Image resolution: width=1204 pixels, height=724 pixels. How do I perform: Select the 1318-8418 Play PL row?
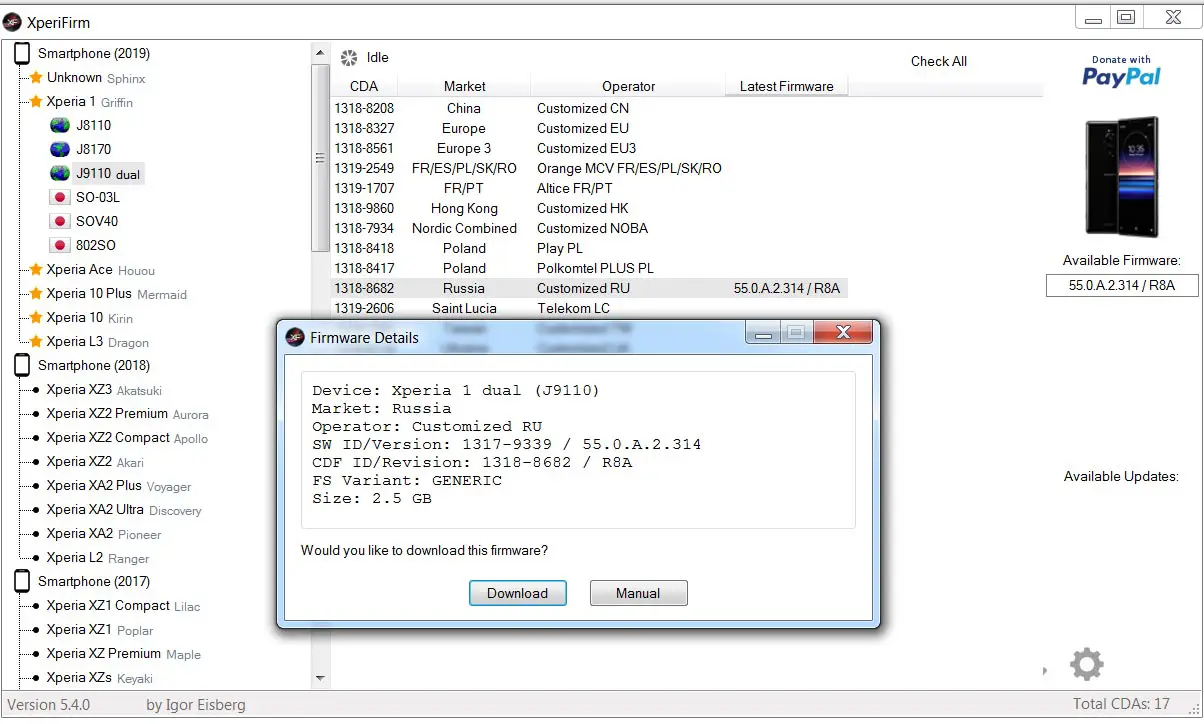click(x=590, y=248)
